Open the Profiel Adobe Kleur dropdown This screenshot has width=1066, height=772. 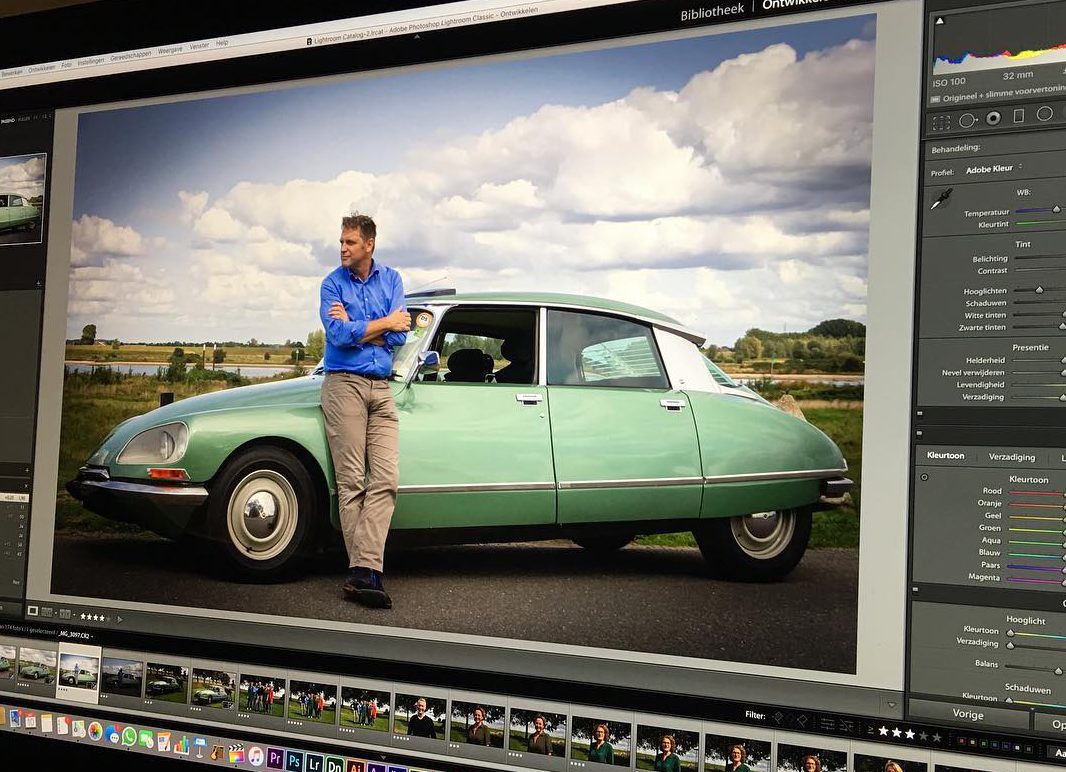[994, 169]
